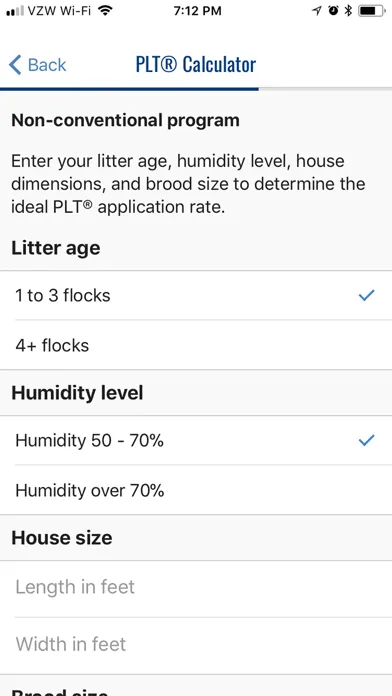Tap the battery icon in status bar
Screen dimensions: 392x696
click(x=372, y=11)
